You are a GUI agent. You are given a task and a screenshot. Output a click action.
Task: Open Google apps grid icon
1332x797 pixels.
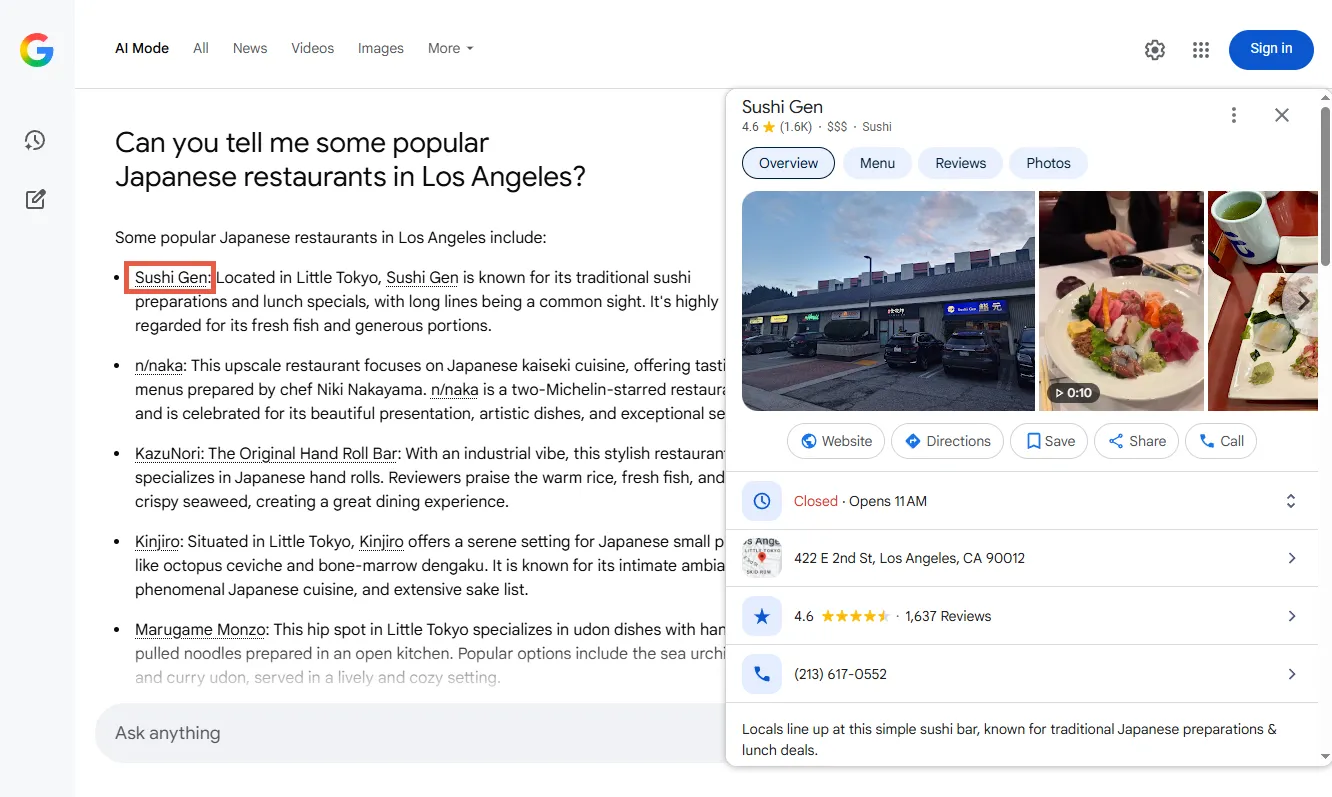pos(1201,49)
